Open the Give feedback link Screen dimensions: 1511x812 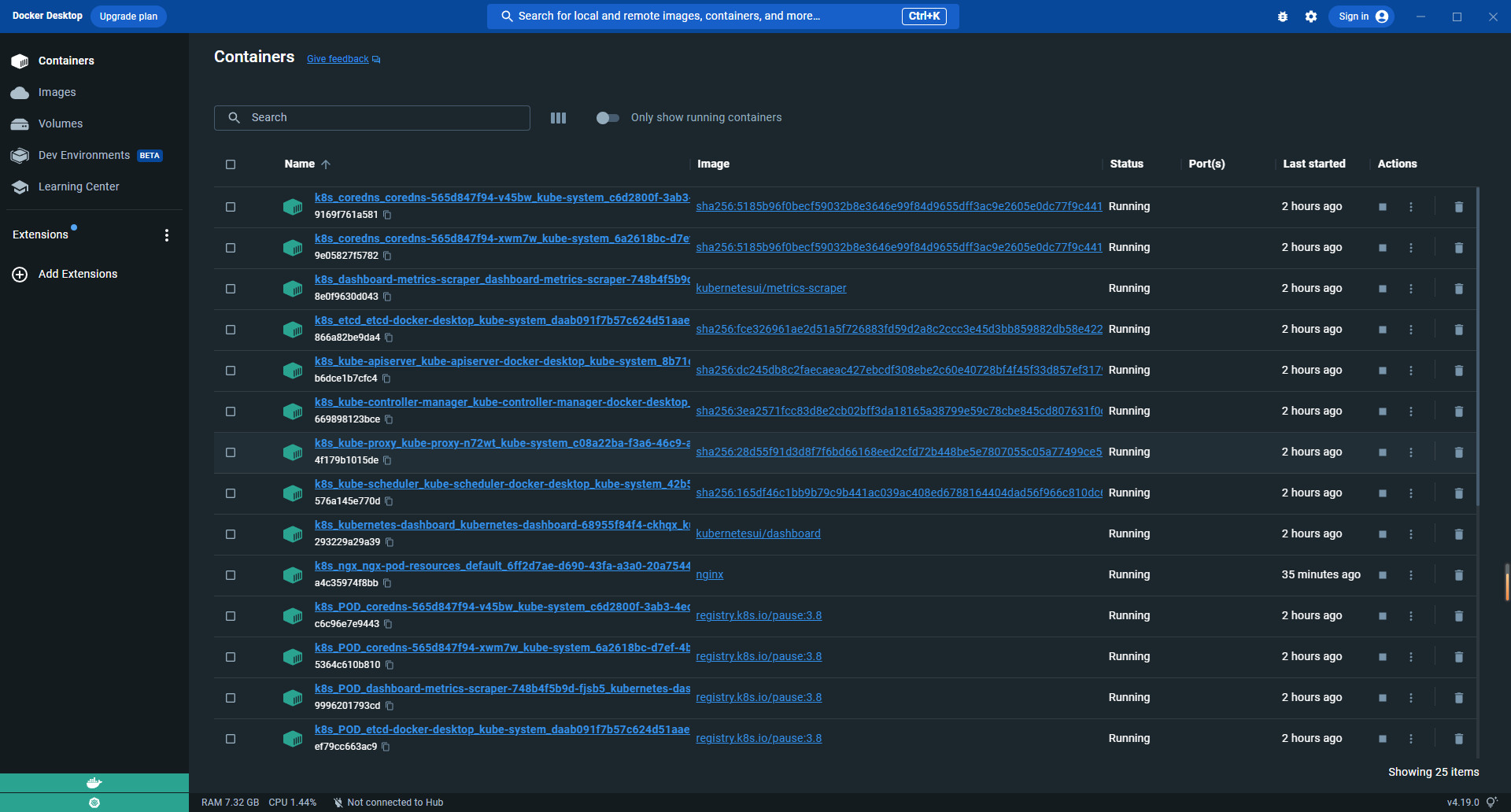(338, 60)
